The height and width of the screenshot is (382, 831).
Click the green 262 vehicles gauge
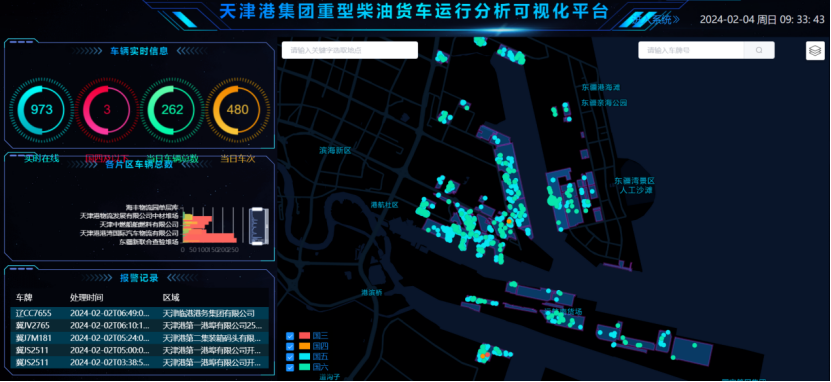click(172, 110)
